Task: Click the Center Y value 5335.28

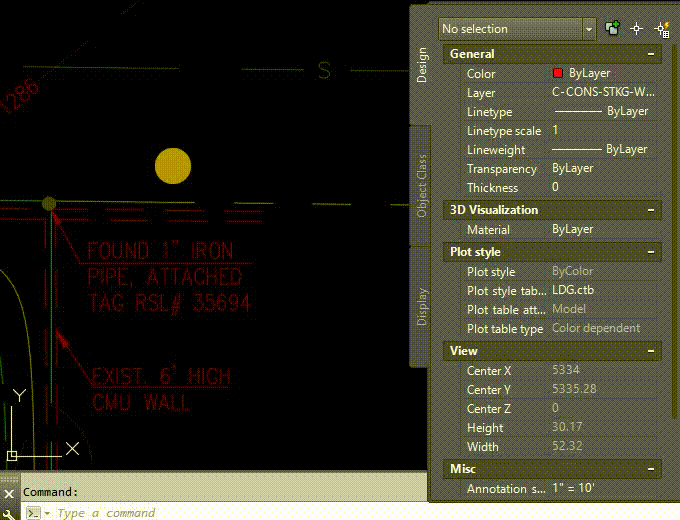Action: 574,389
